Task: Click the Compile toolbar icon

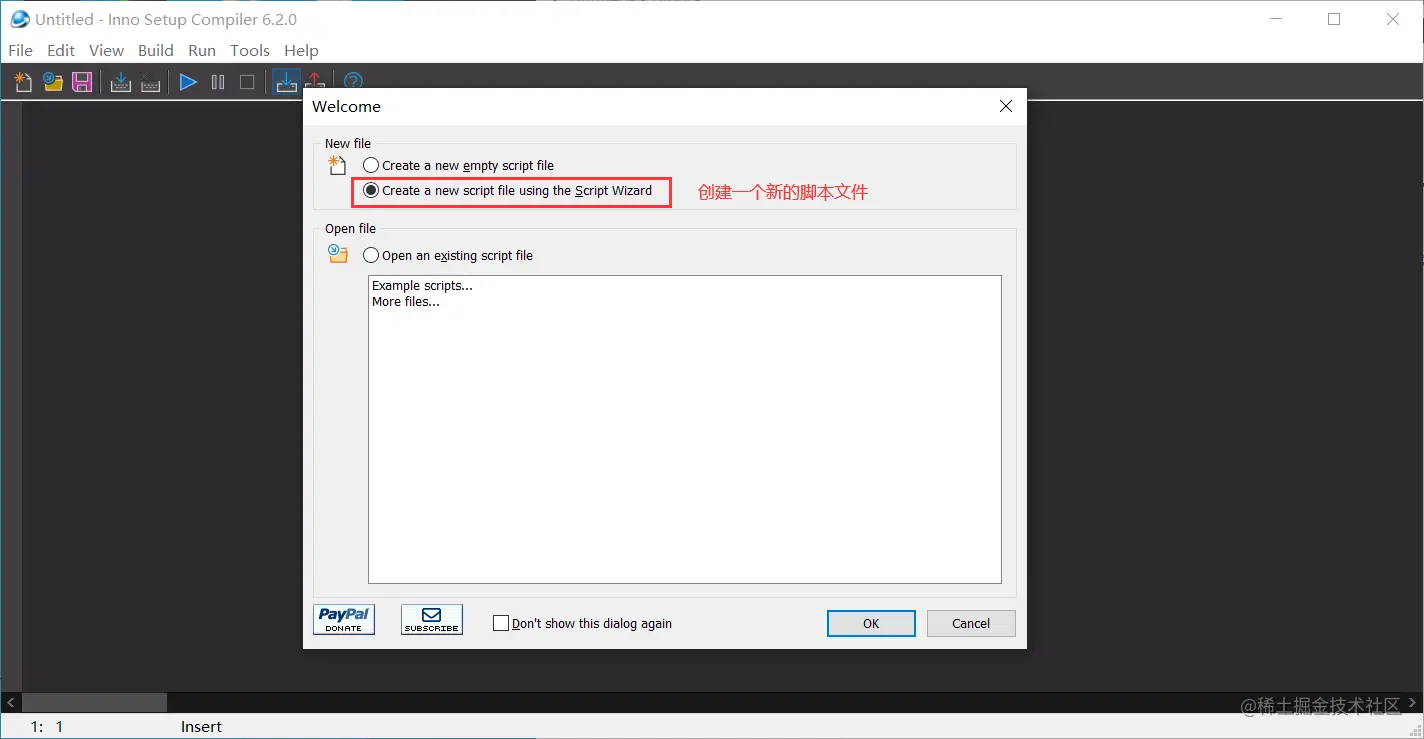Action: click(121, 82)
